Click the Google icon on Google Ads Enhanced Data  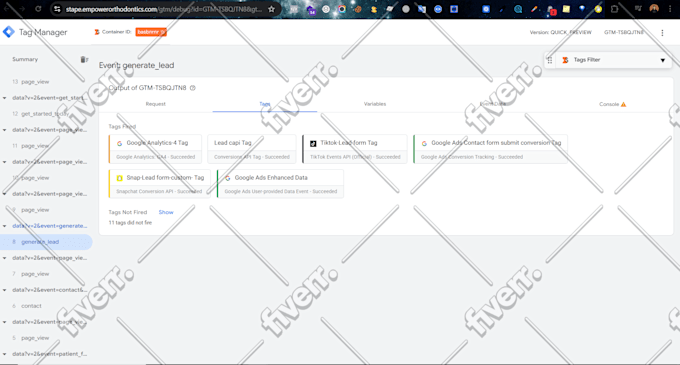[228, 178]
